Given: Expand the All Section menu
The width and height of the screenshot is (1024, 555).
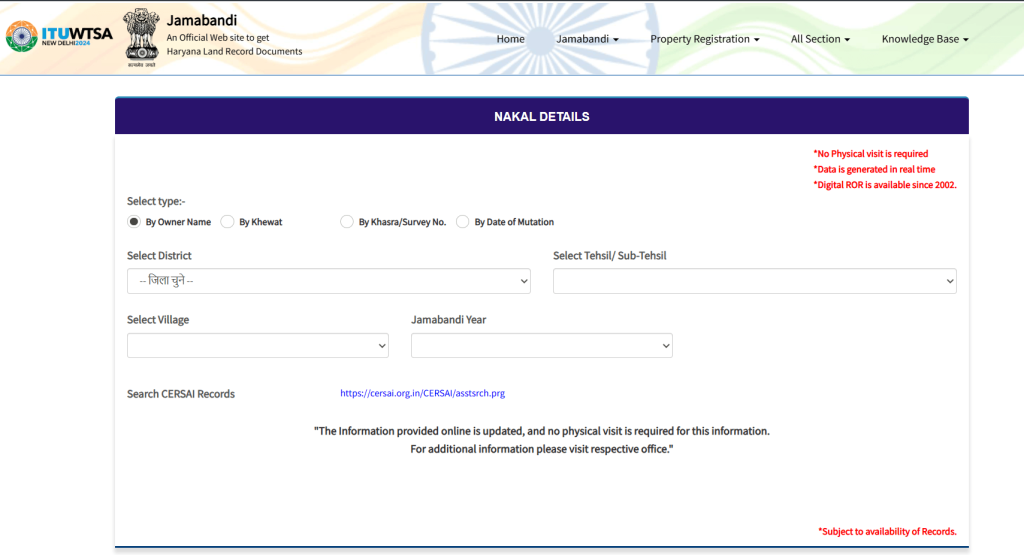Looking at the screenshot, I should (820, 39).
